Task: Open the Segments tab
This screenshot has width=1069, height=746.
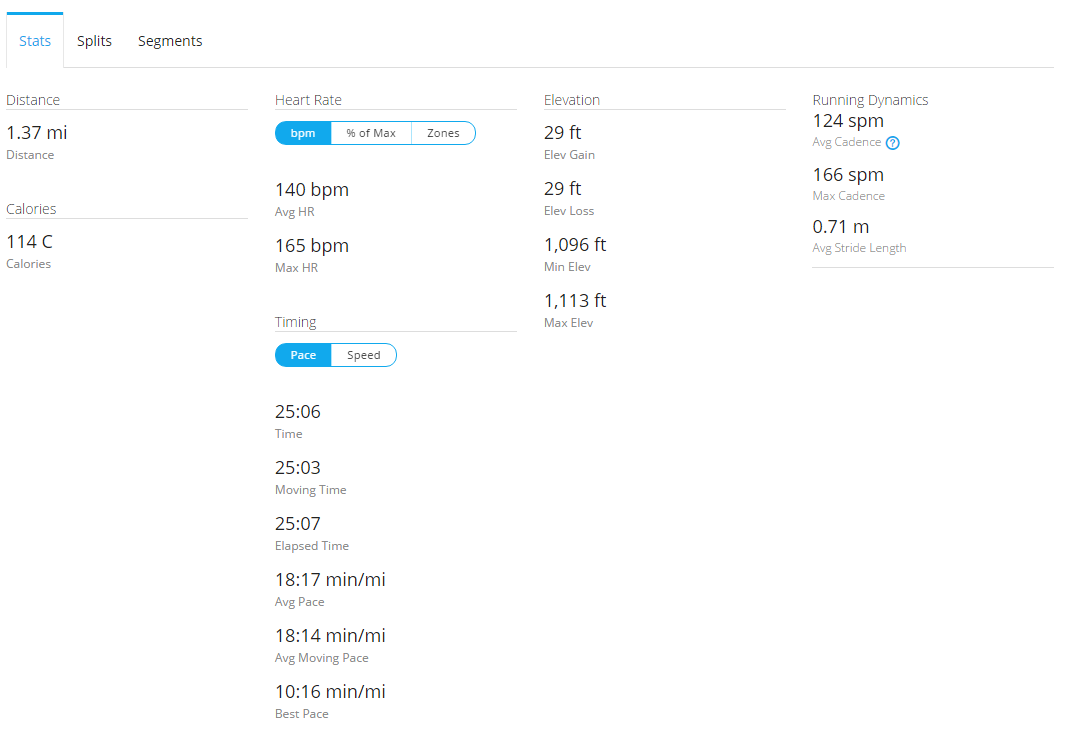Action: tap(170, 41)
